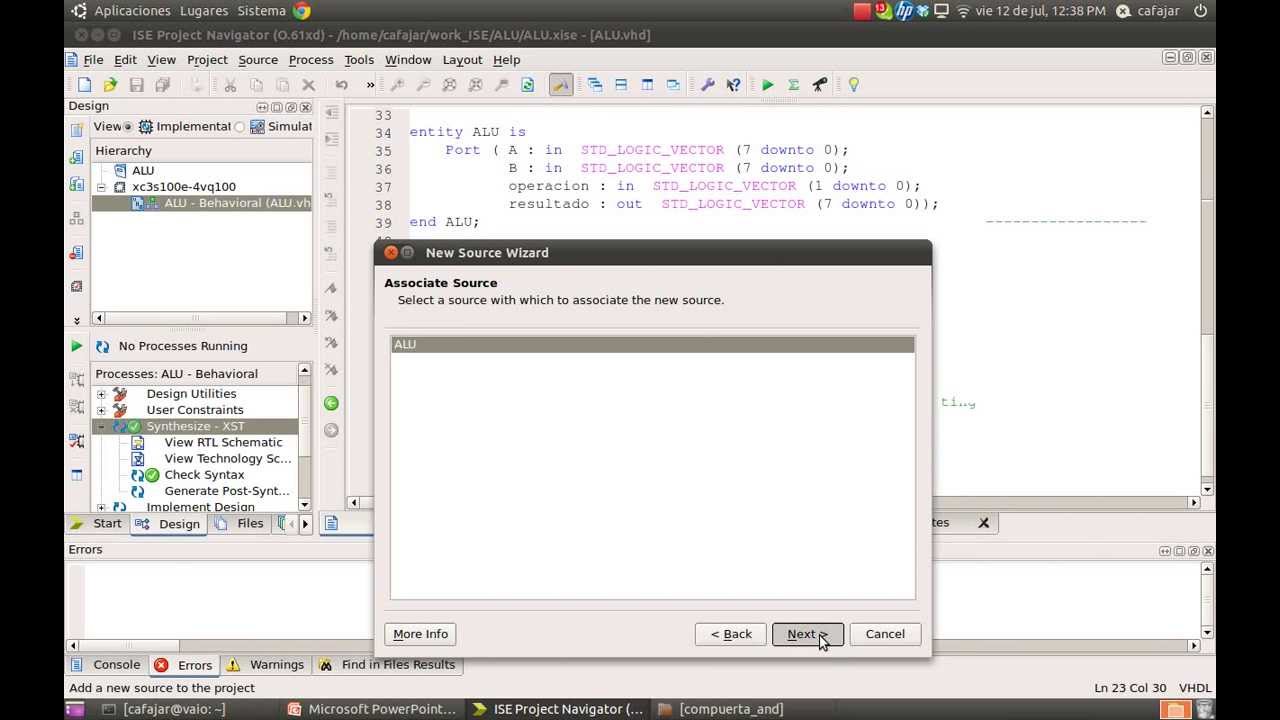Close the editor document tab with X

(x=983, y=523)
